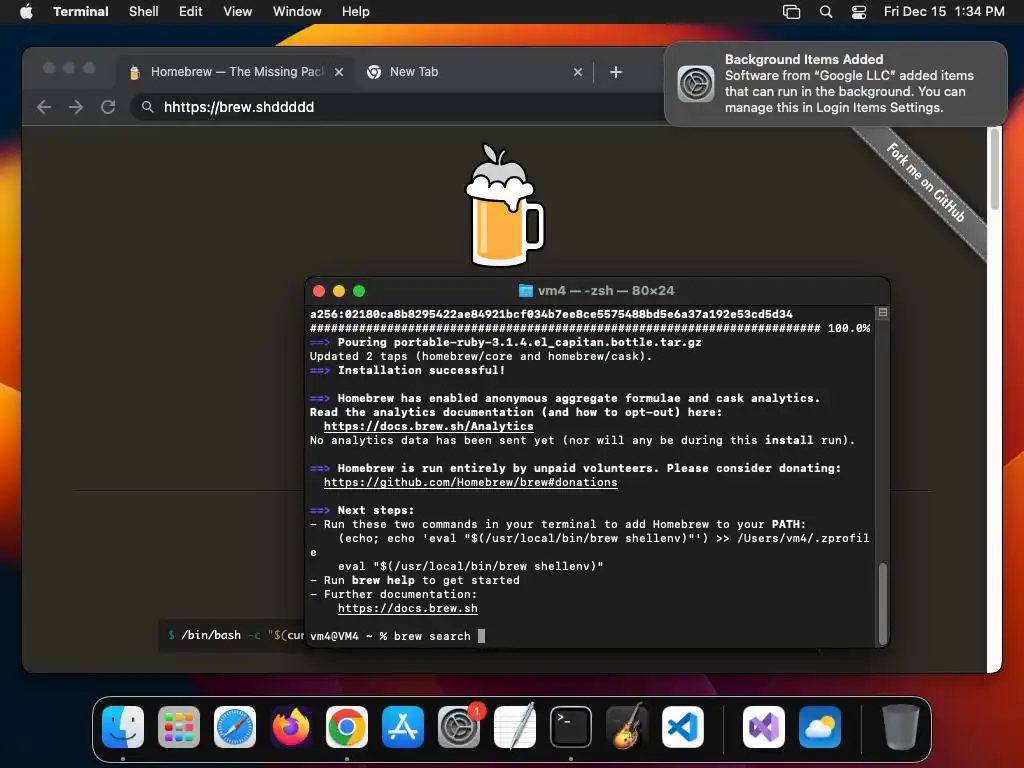Open the Apple menu
The image size is (1024, 768).
pyautogui.click(x=26, y=12)
